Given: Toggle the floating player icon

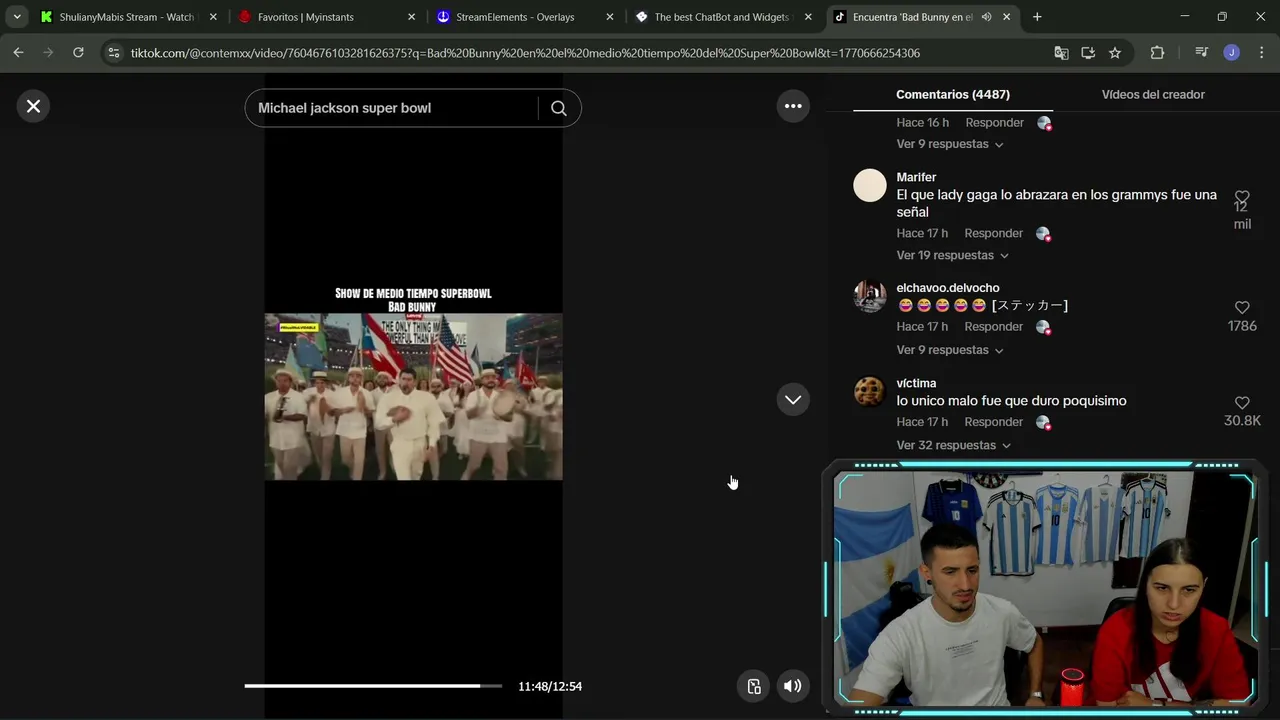Looking at the screenshot, I should [754, 686].
